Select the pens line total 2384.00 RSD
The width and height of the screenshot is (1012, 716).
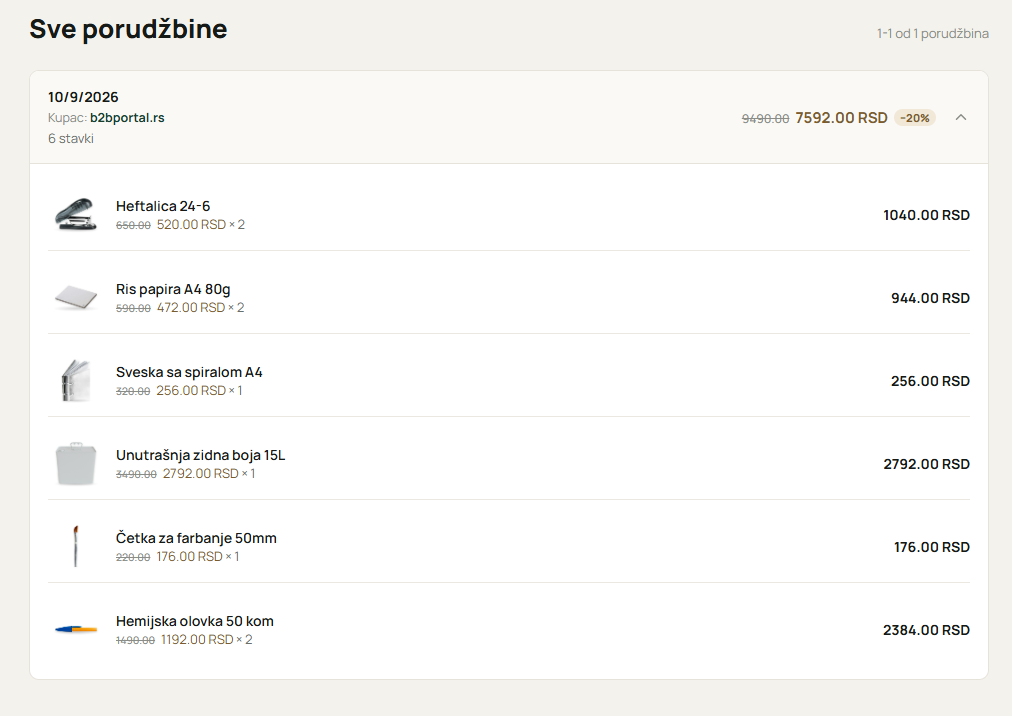pyautogui.click(x=926, y=630)
